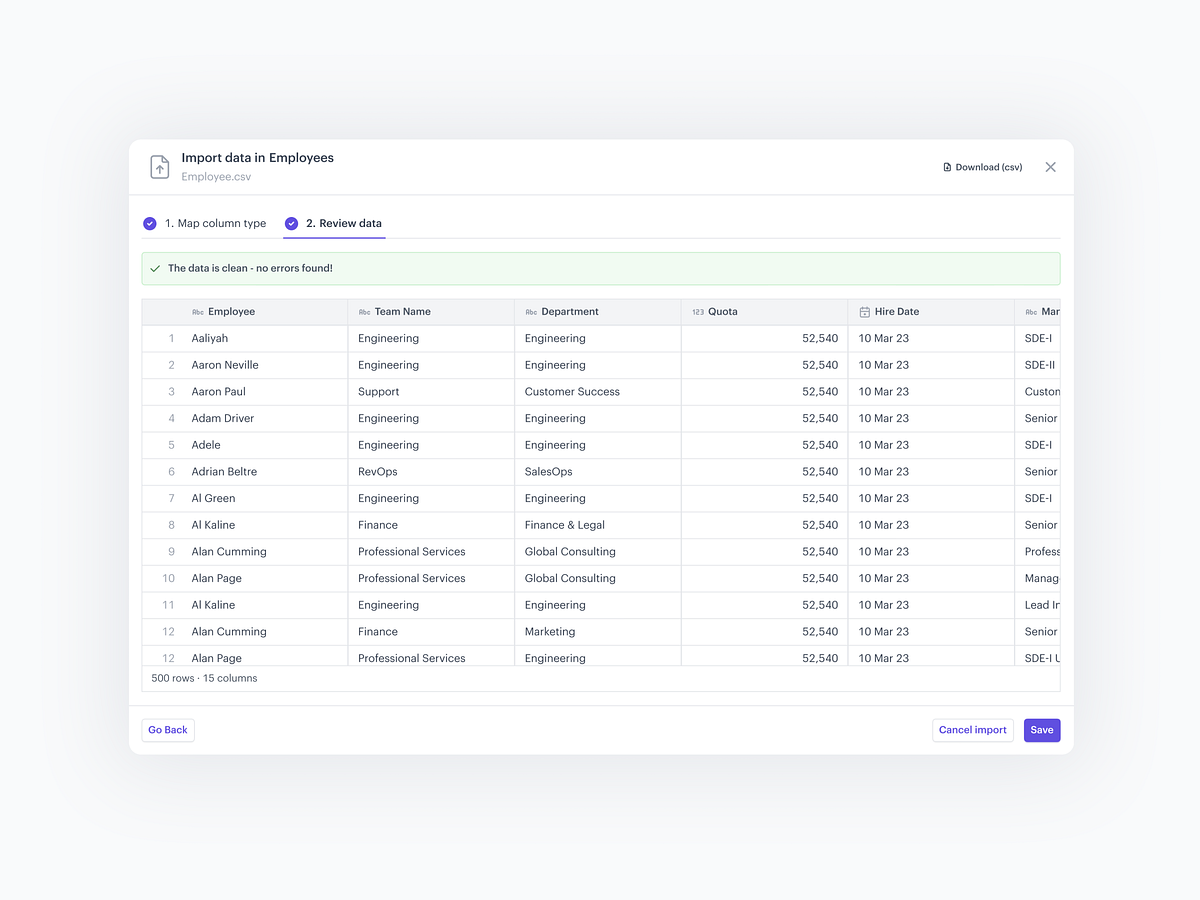Select the Abc type icon on Employee column
The width and height of the screenshot is (1200, 900).
196,311
